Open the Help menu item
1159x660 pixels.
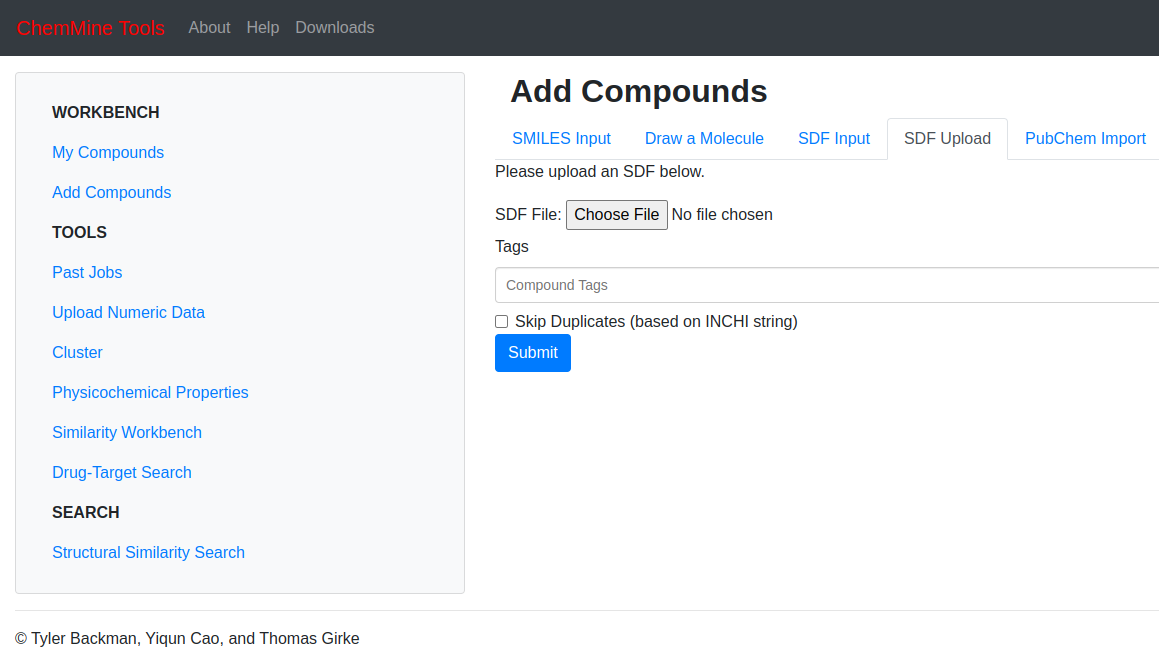pos(263,28)
